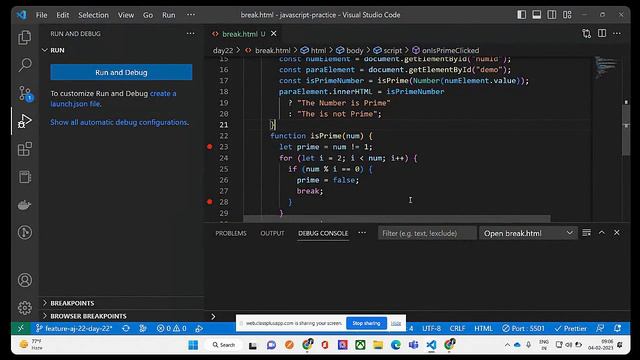Click create a launch.json file link

pyautogui.click(x=113, y=98)
